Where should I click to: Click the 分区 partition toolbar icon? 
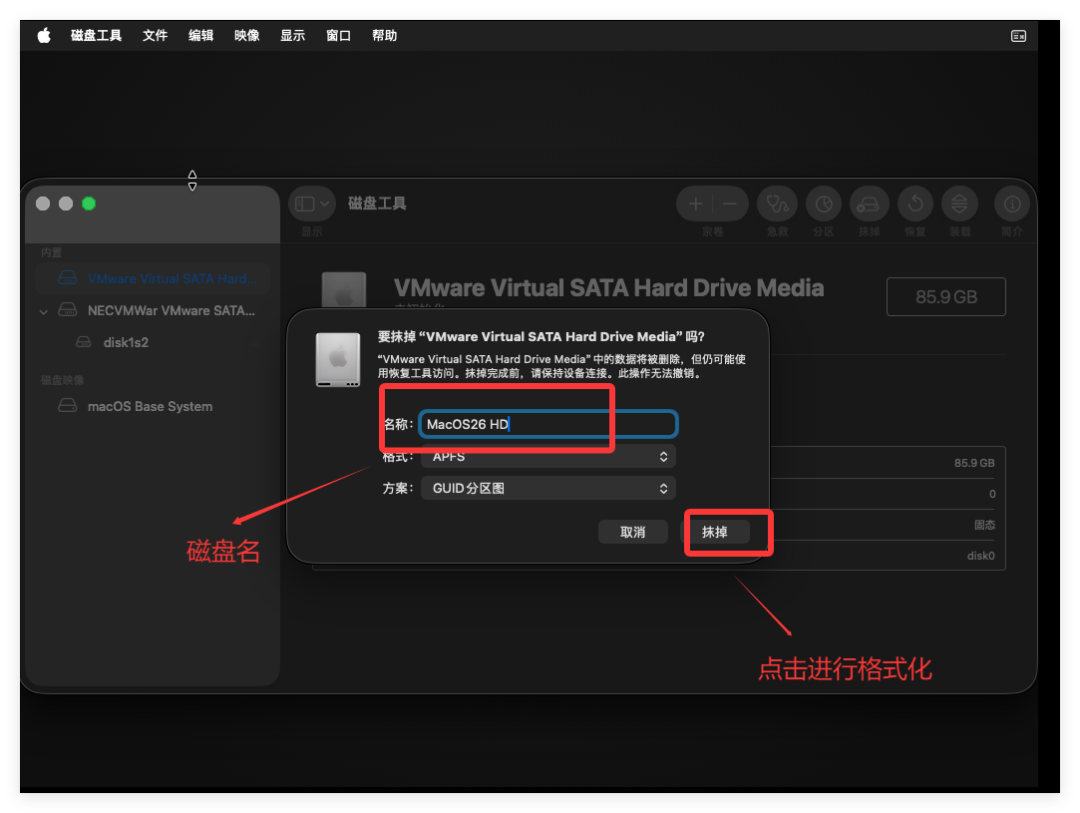tap(824, 203)
